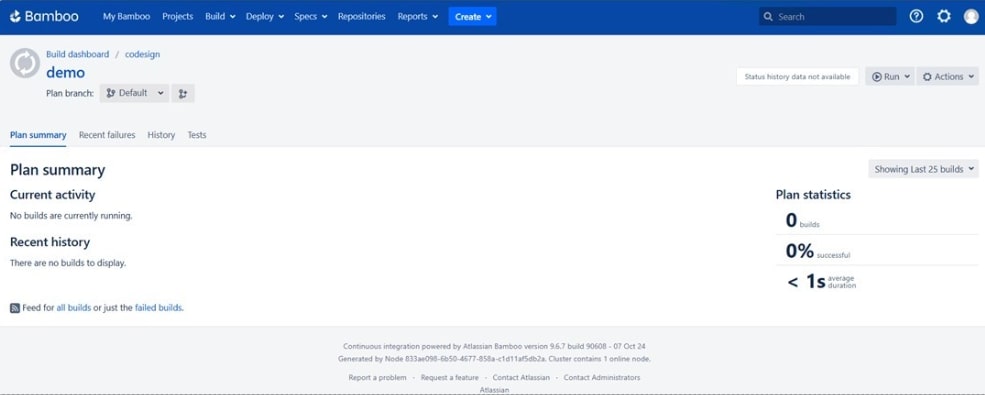
Task: Open the Deploy dropdown menu
Action: point(265,16)
